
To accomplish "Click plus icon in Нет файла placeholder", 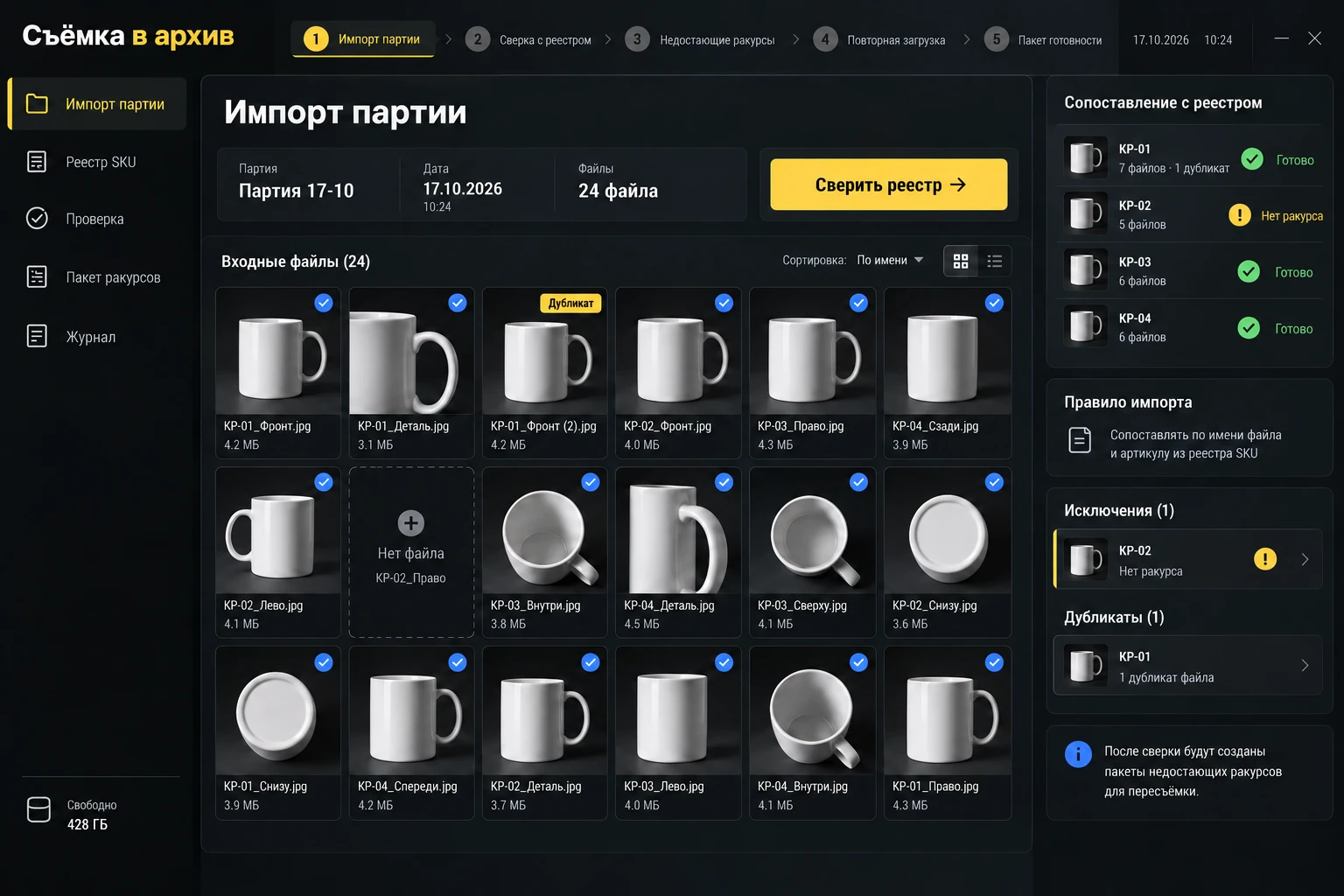I will pyautogui.click(x=411, y=523).
